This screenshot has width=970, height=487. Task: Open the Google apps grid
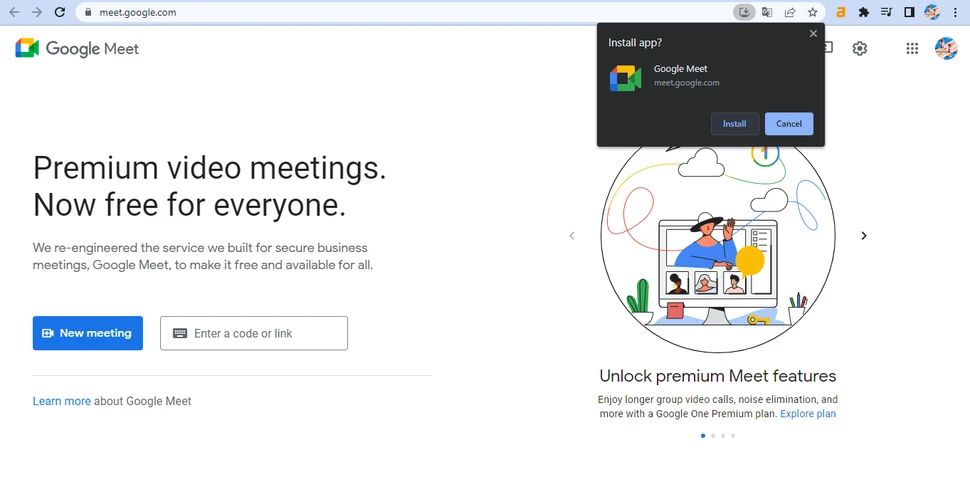(912, 48)
